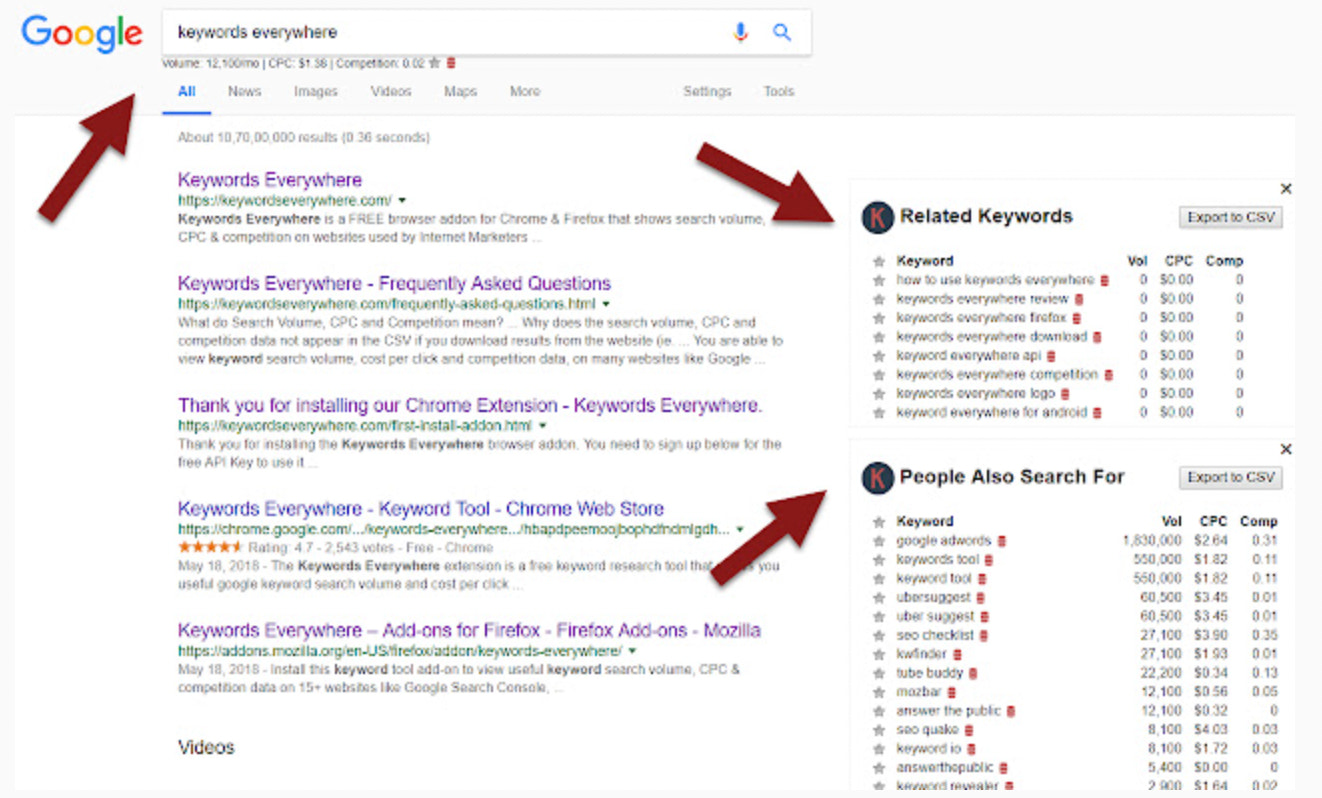The width and height of the screenshot is (1322, 798).
Task: Star the 'ubersuggest' keyword
Action: (x=878, y=597)
